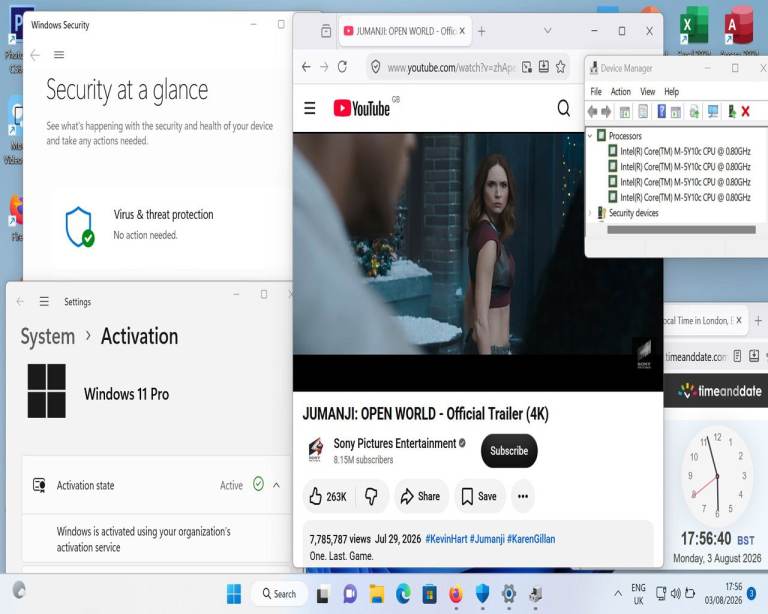Like the video with 263K likes

click(x=328, y=496)
